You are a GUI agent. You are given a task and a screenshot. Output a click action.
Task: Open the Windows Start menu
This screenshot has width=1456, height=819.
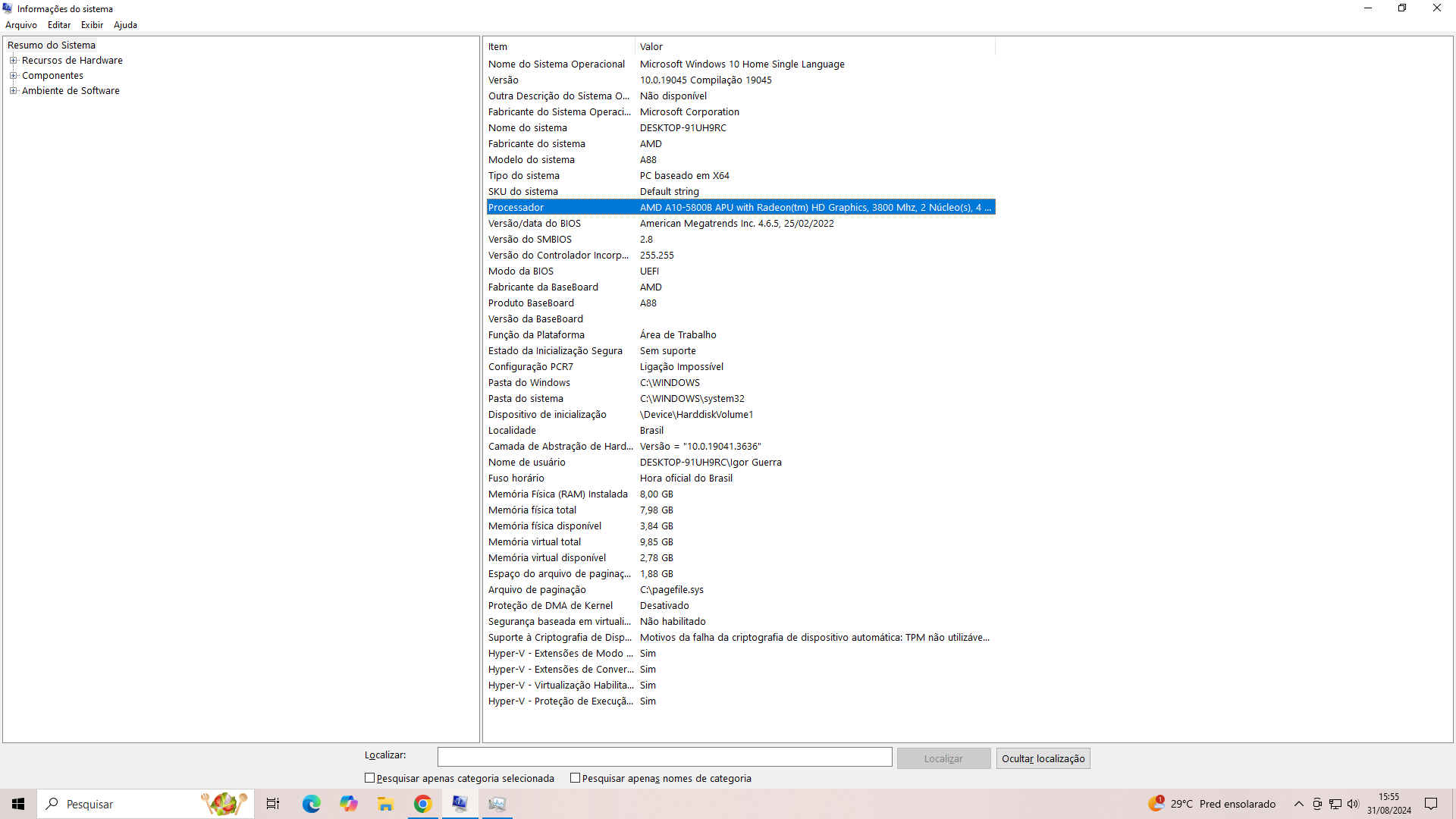tap(18, 804)
